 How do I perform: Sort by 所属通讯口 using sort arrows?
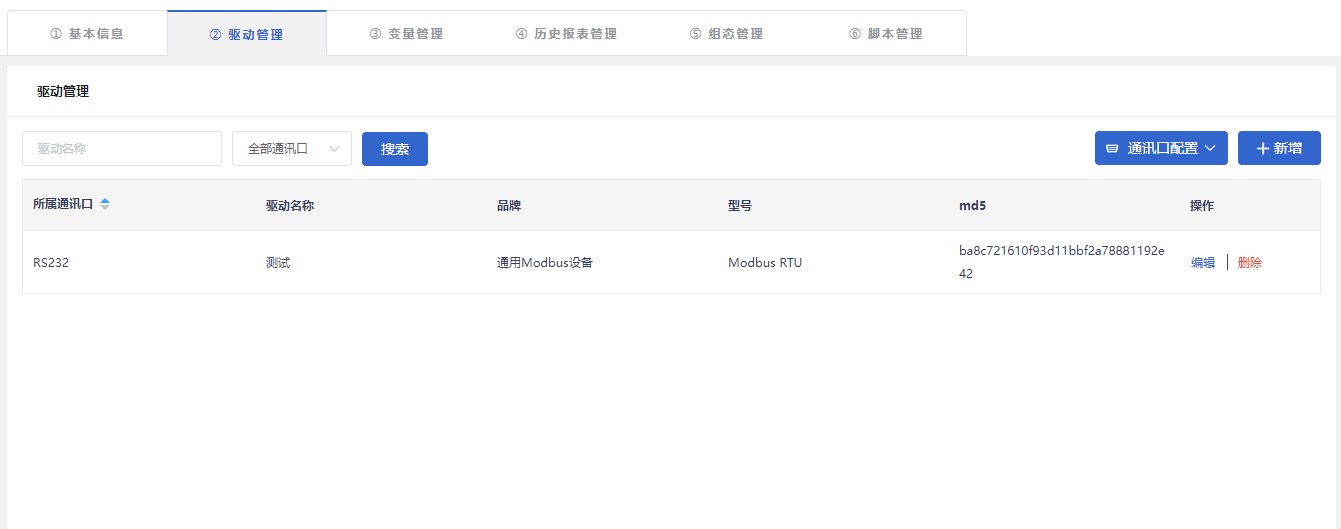tap(105, 204)
